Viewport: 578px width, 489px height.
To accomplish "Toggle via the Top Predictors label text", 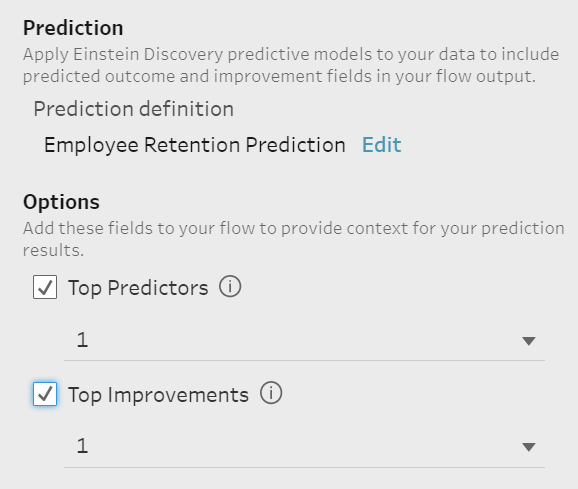I will pyautogui.click(x=138, y=288).
